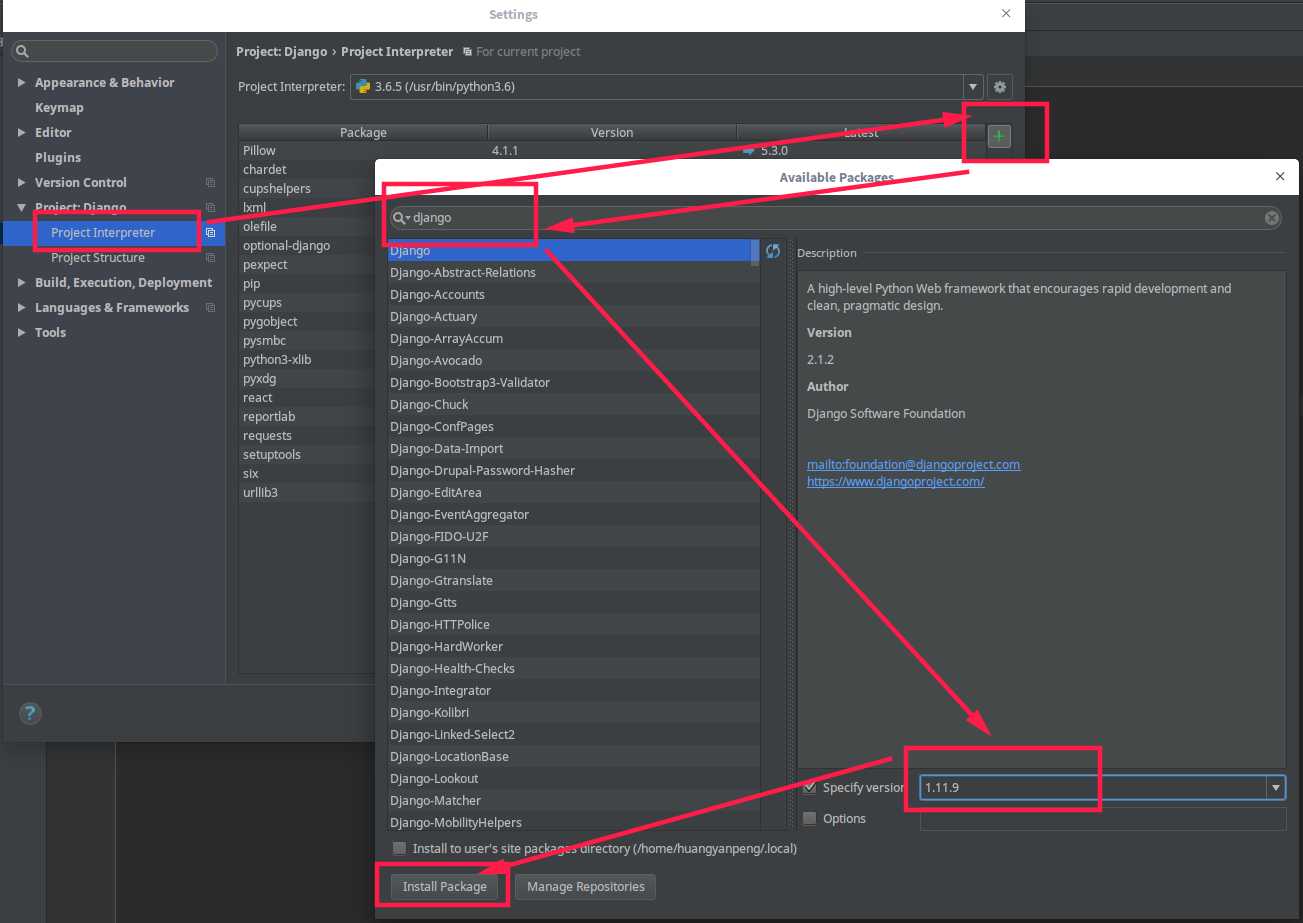Click the django package search field
1303x923 pixels.
click(836, 218)
